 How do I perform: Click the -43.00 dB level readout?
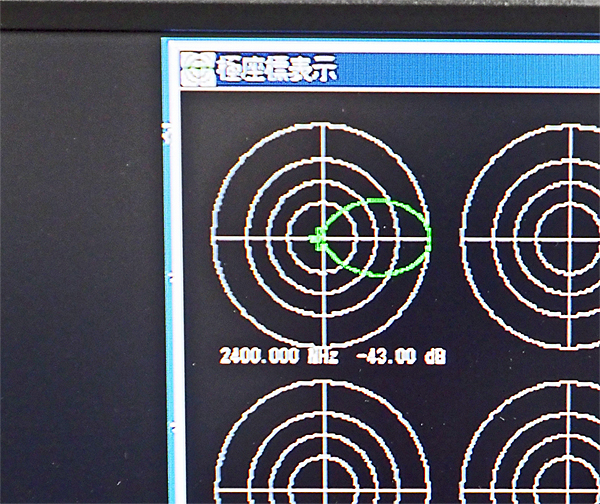point(401,357)
